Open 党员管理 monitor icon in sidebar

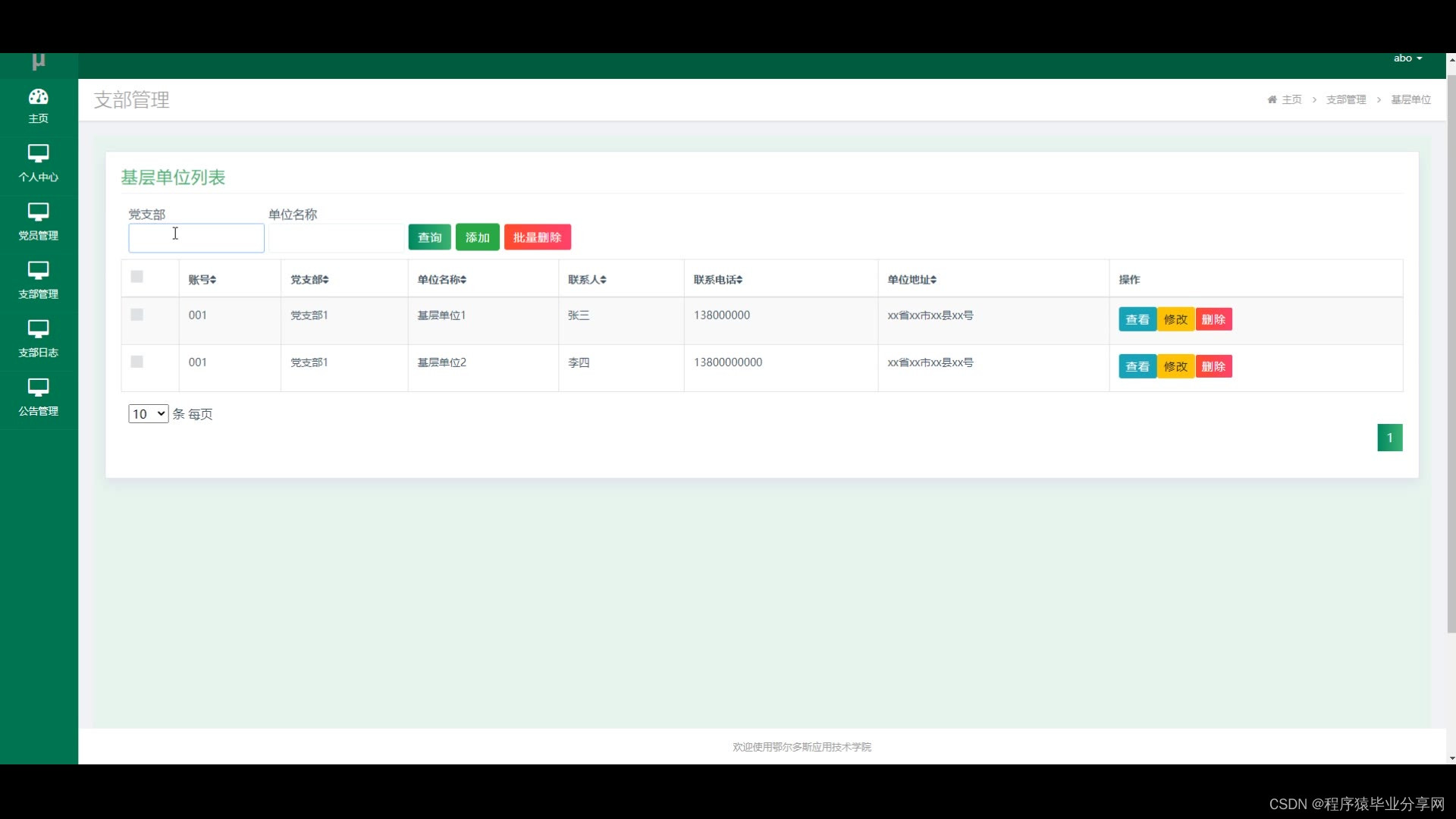point(38,212)
